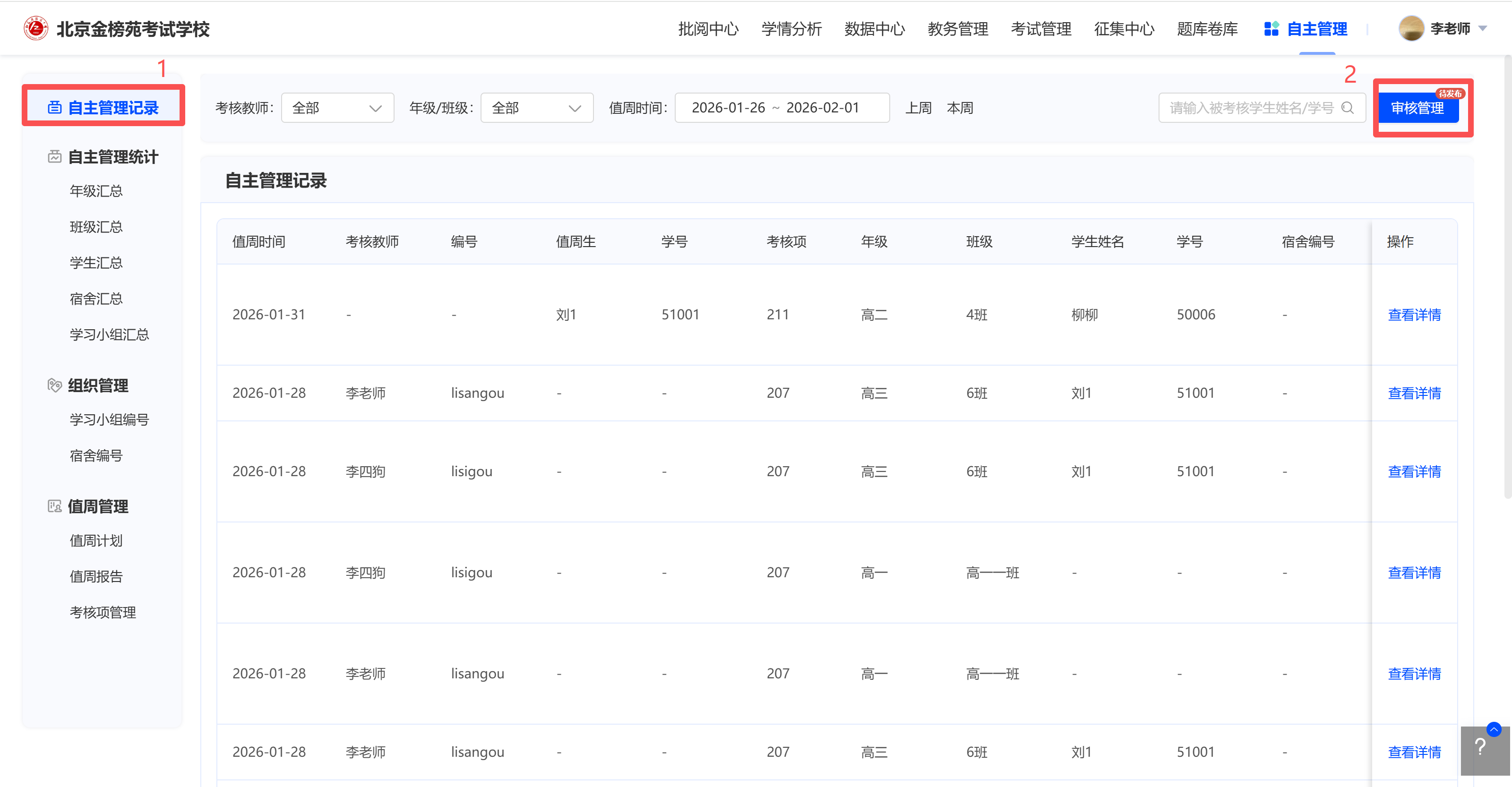This screenshot has width=1512, height=787.
Task: Click the school logo icon
Action: [x=36, y=28]
